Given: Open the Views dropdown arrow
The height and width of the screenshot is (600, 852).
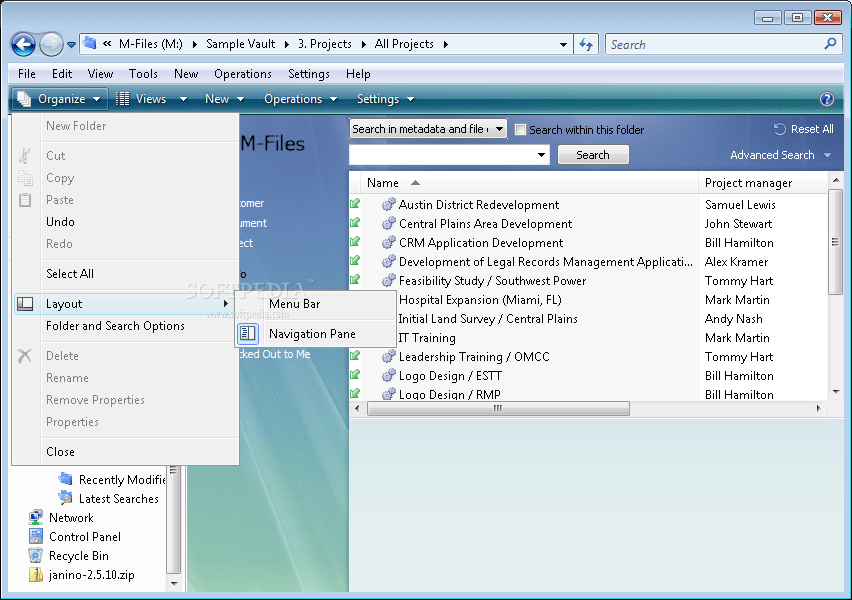Looking at the screenshot, I should (x=183, y=99).
